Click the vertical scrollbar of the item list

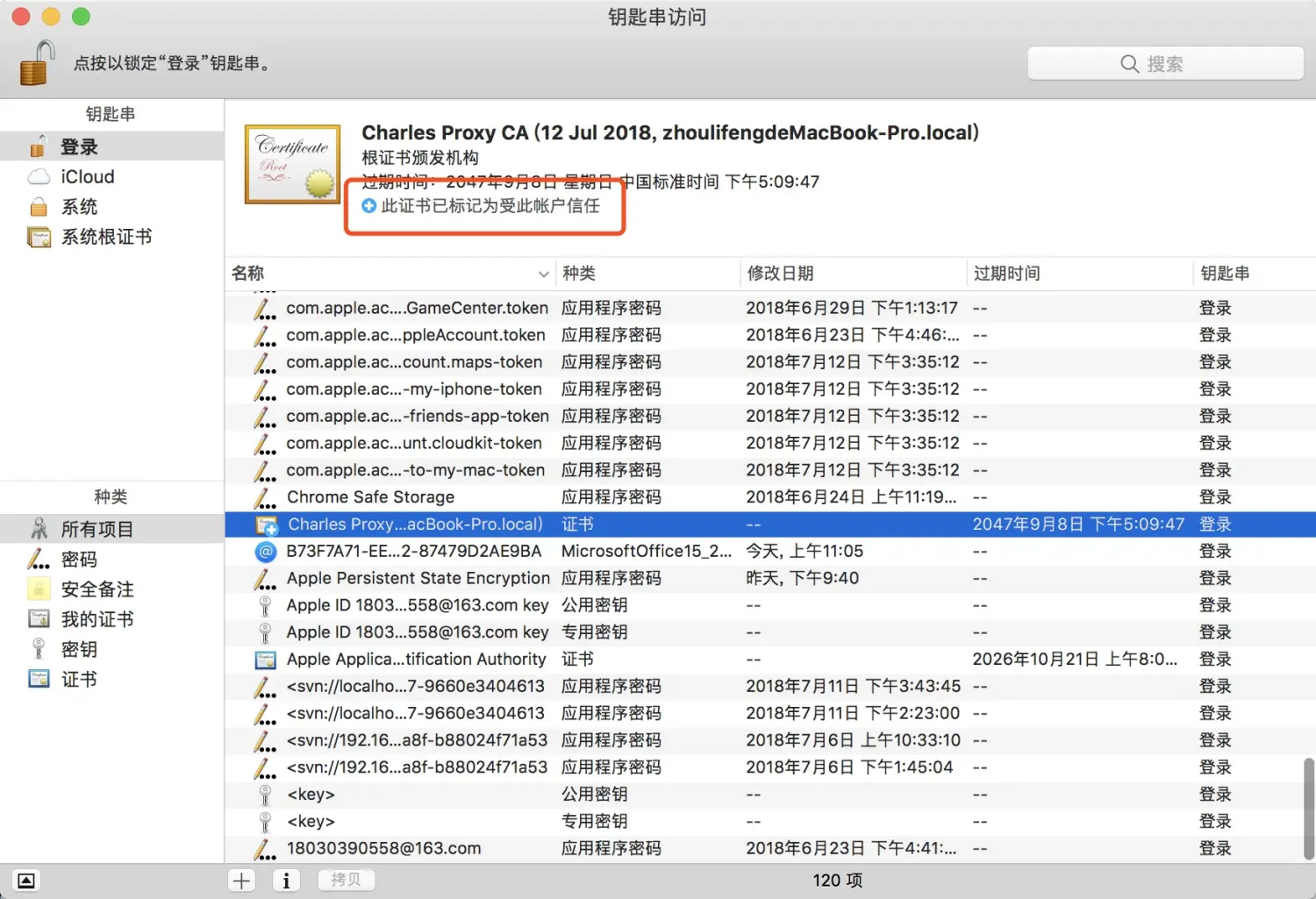1308,807
